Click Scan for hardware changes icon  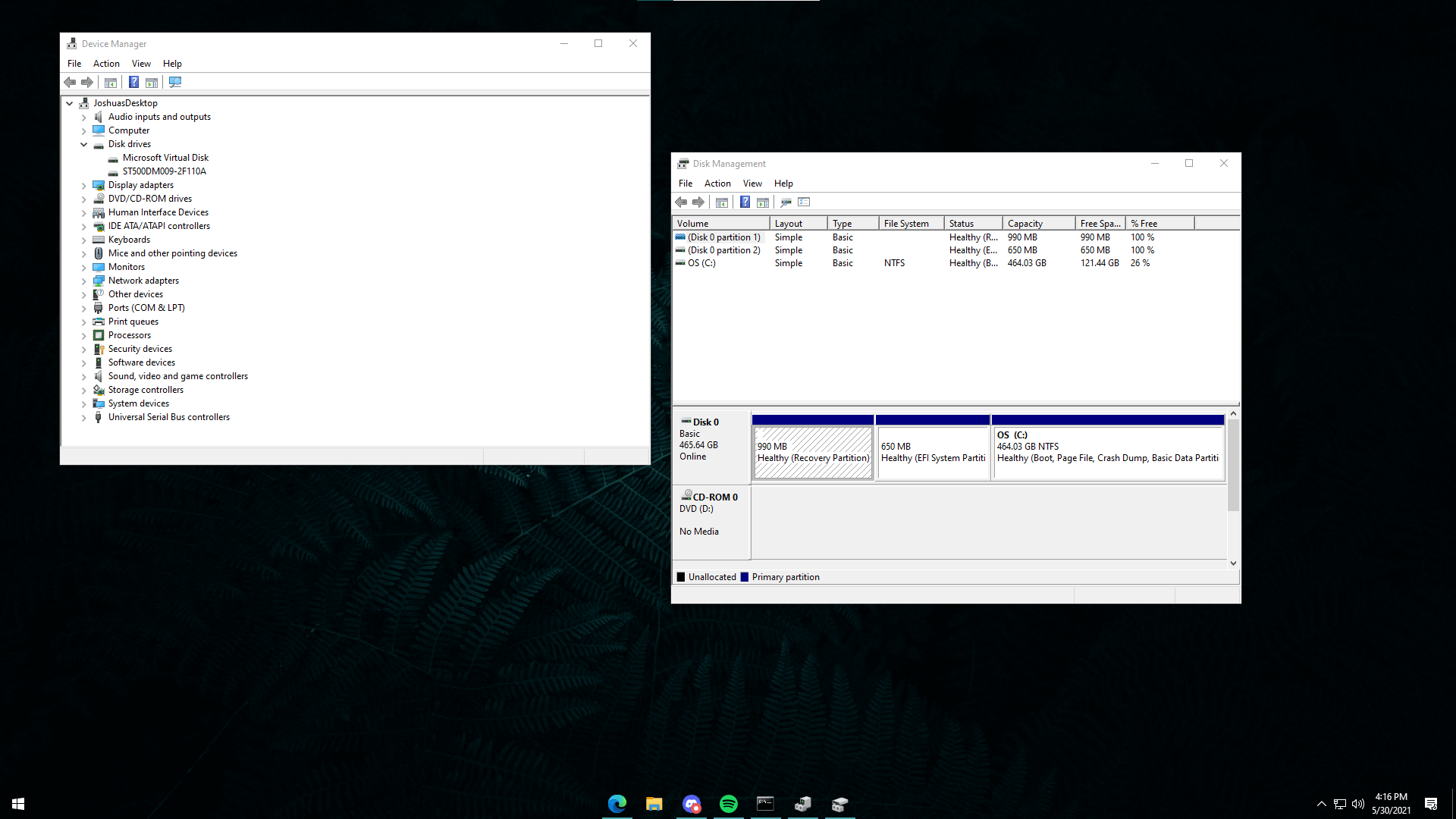pos(175,82)
